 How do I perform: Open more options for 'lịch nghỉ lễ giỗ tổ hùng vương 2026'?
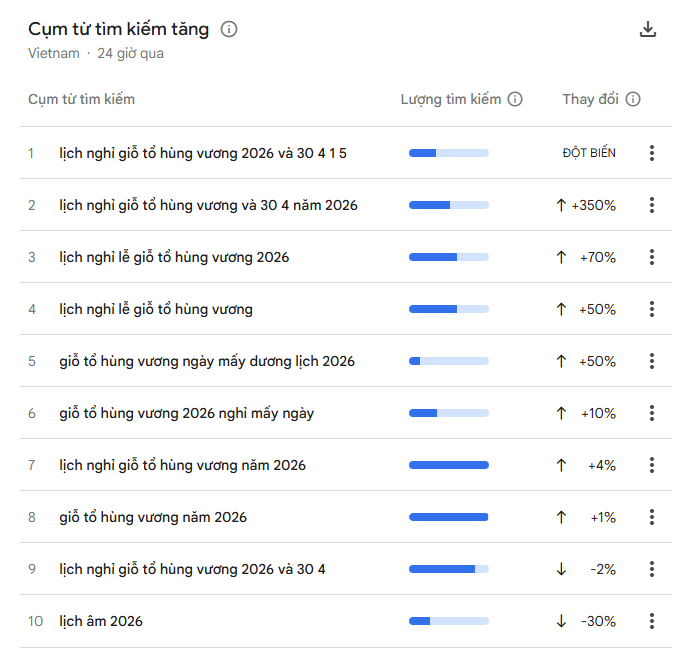pyautogui.click(x=651, y=257)
